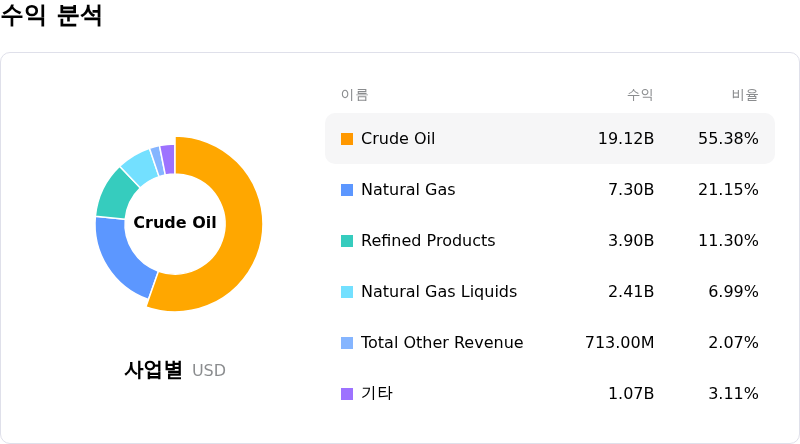
Task: Select the Crude Oil row name
Action: [398, 138]
